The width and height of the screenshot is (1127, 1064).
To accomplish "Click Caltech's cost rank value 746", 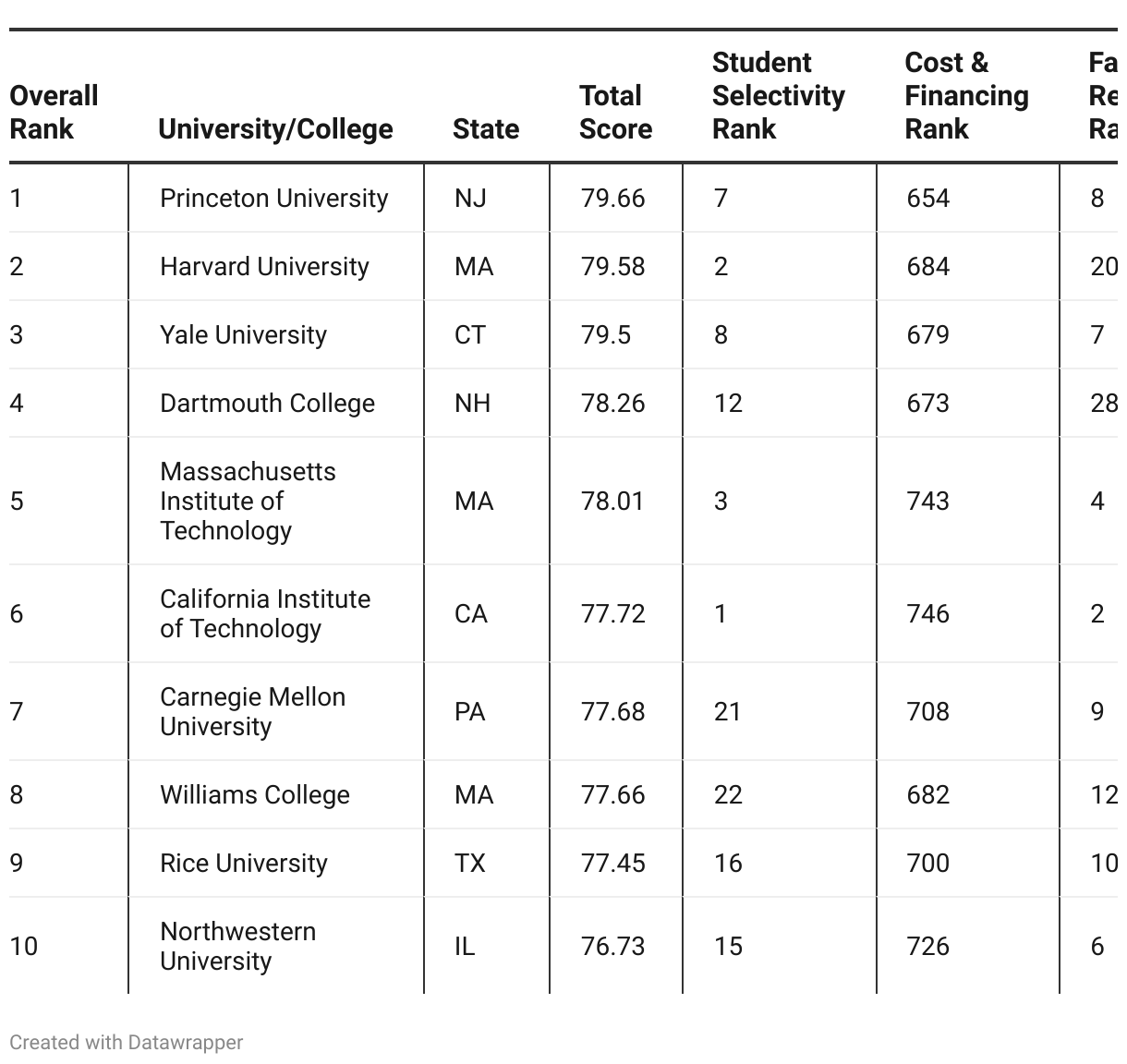I will (927, 613).
